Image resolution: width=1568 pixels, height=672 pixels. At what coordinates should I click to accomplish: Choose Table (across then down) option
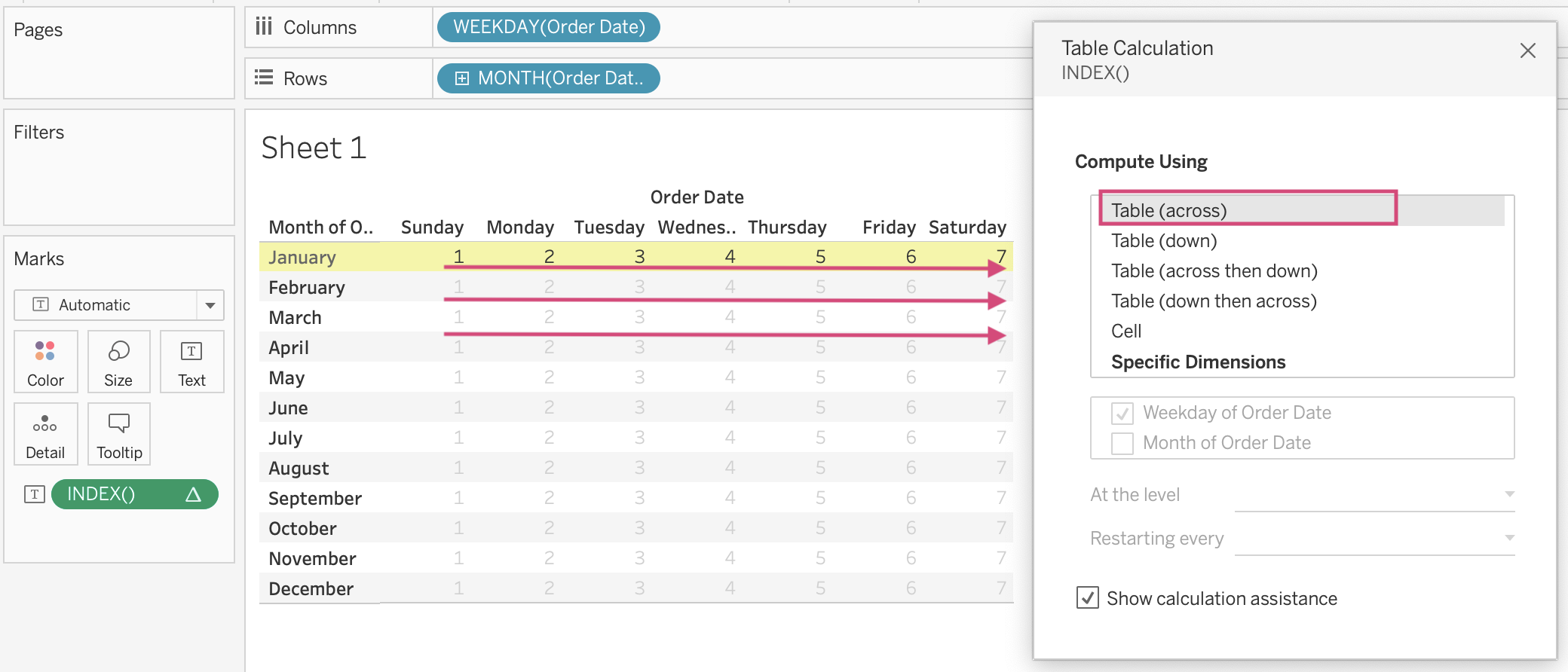[1214, 271]
